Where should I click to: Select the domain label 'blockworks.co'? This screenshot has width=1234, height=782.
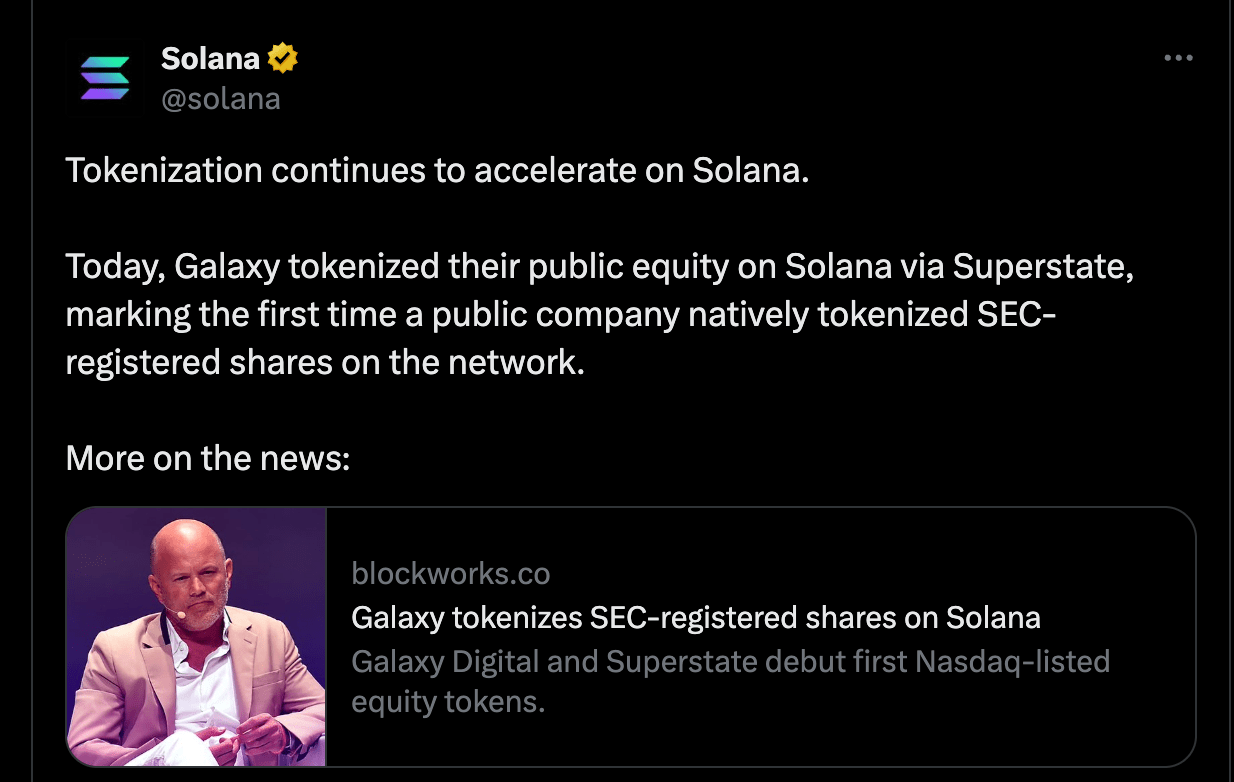pos(450,573)
